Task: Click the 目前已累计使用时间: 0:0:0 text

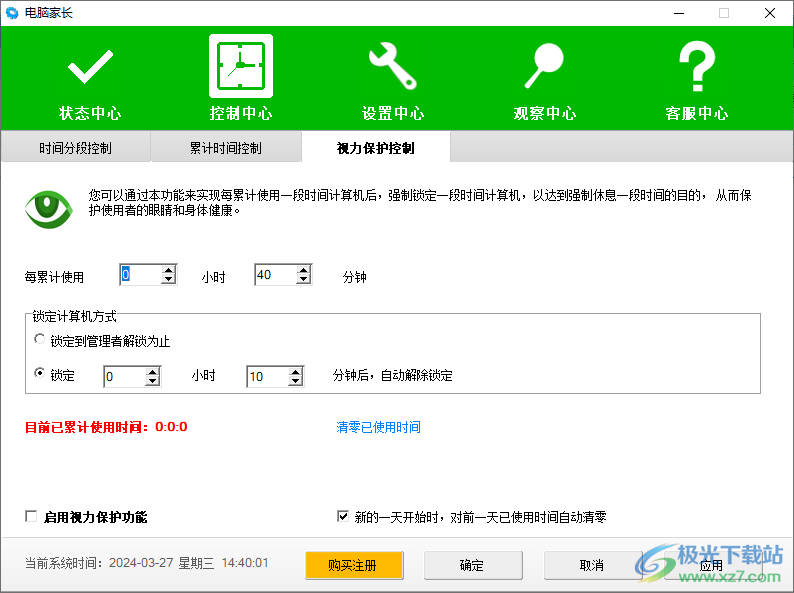Action: tap(106, 427)
